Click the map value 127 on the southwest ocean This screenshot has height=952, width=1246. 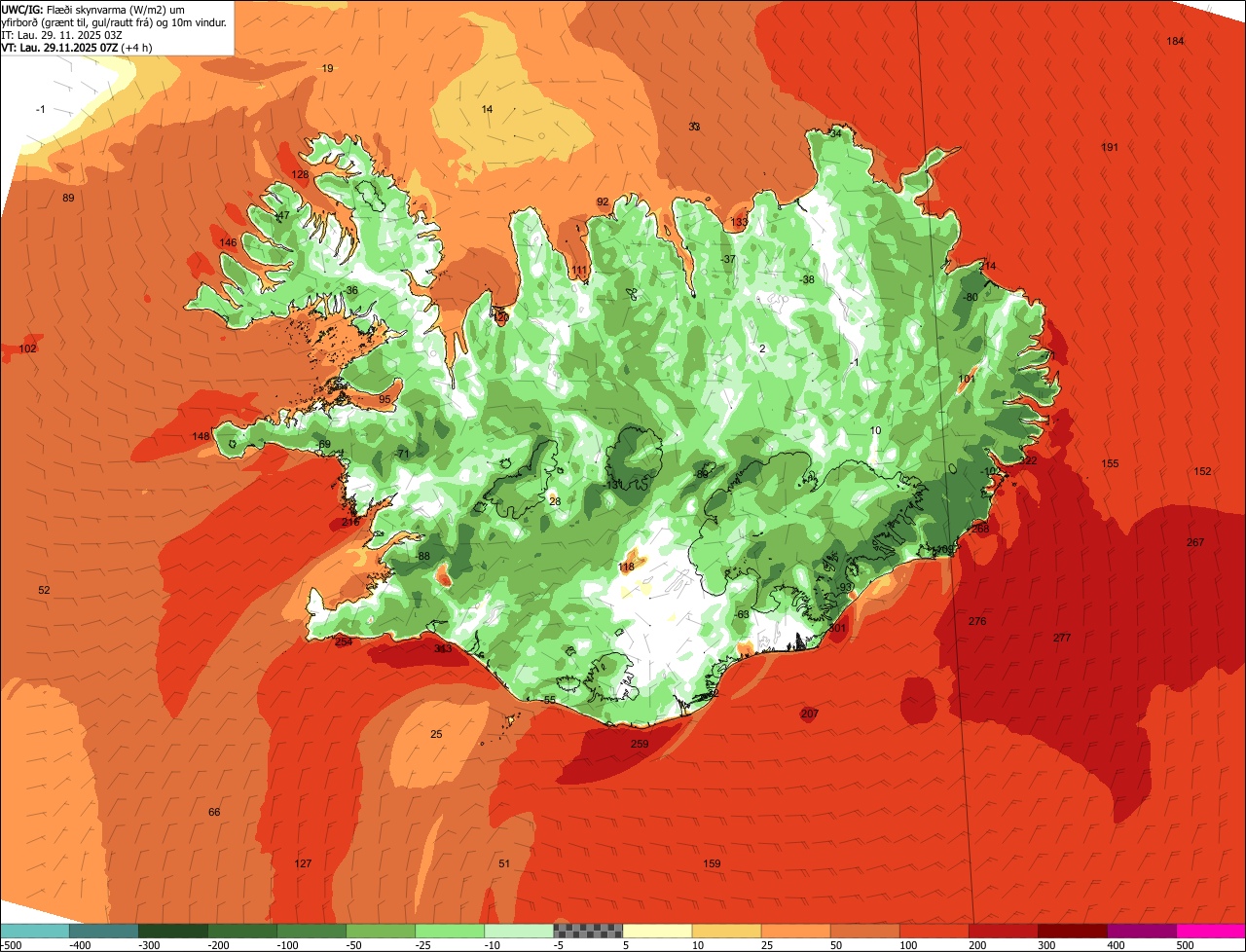pos(303,863)
